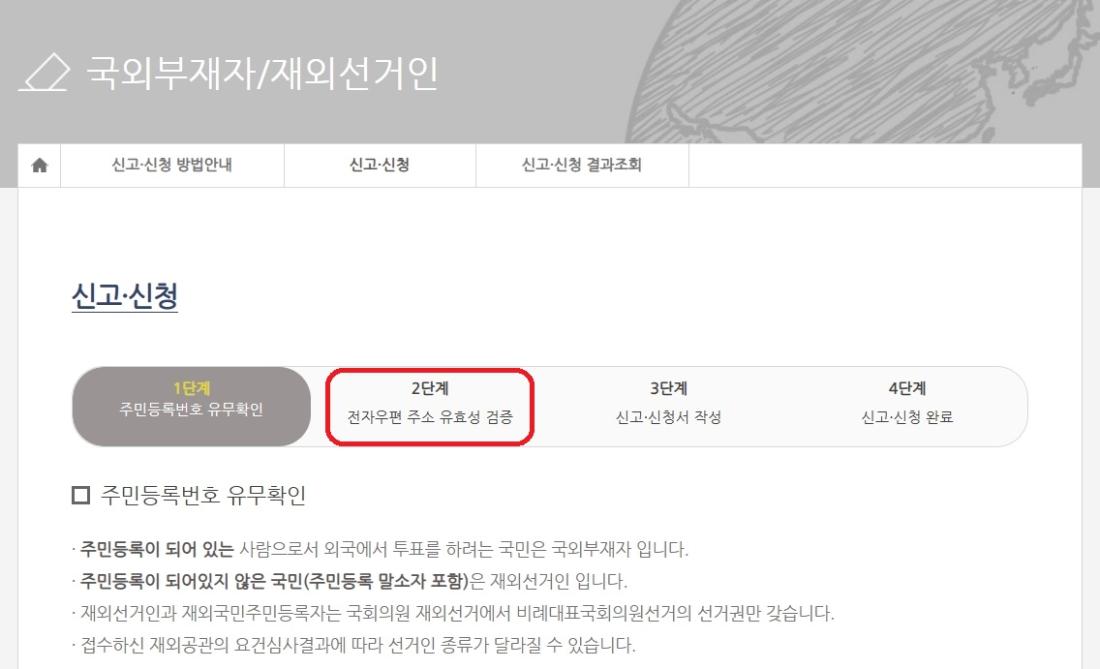1100x669 pixels.
Task: Click the empty area right of 결과조회 tab
Action: (x=885, y=165)
